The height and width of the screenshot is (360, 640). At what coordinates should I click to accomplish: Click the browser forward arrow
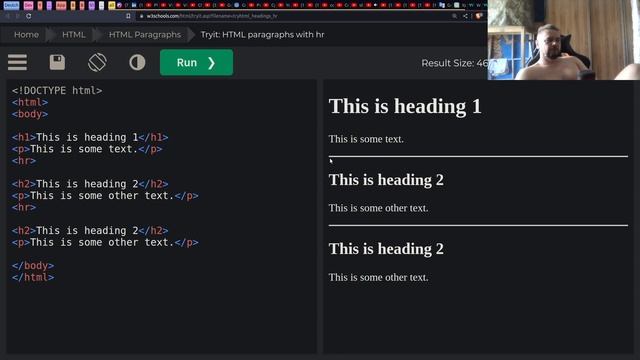coord(18,16)
